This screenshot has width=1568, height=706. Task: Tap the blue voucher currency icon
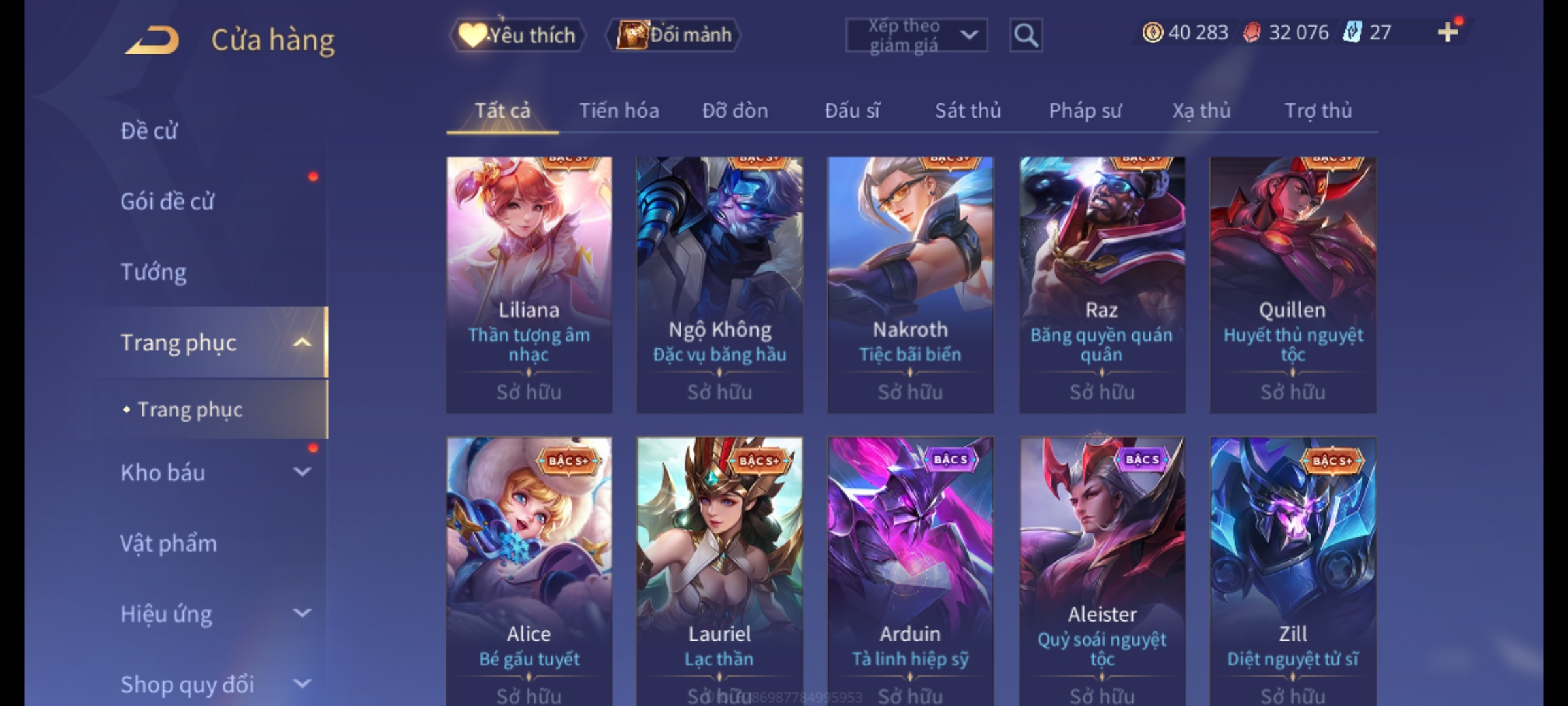pyautogui.click(x=1351, y=32)
